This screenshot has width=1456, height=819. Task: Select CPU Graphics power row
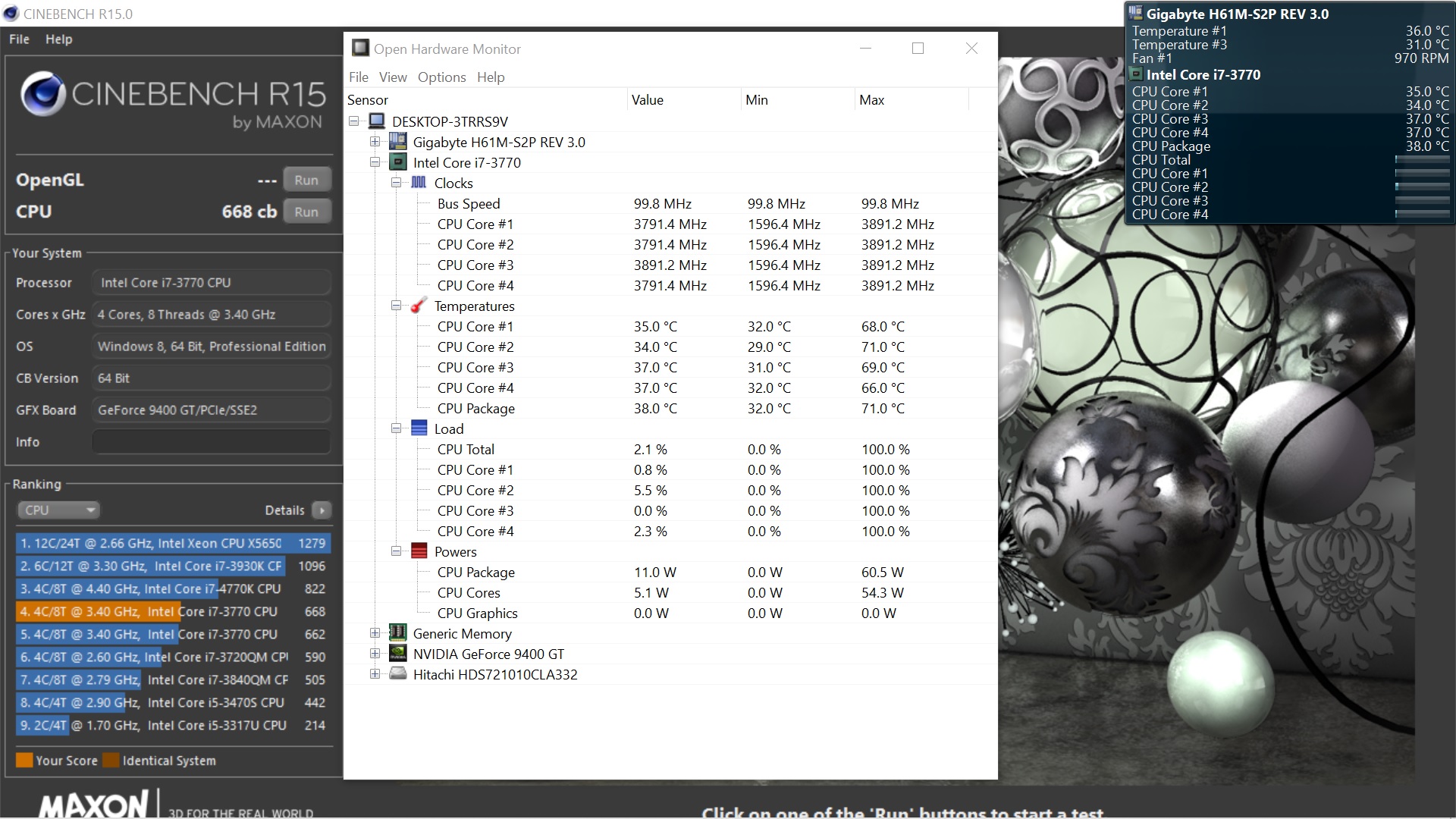670,613
